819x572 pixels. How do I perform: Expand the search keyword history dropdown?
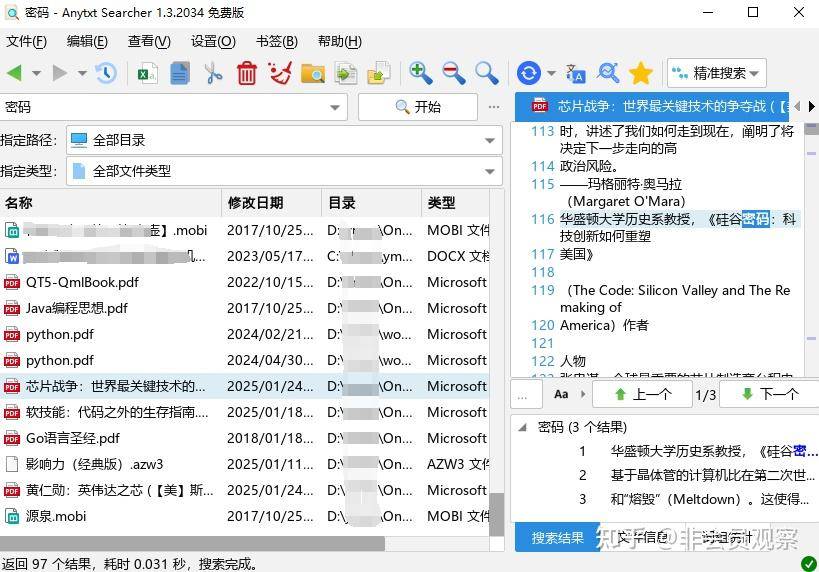click(x=335, y=108)
